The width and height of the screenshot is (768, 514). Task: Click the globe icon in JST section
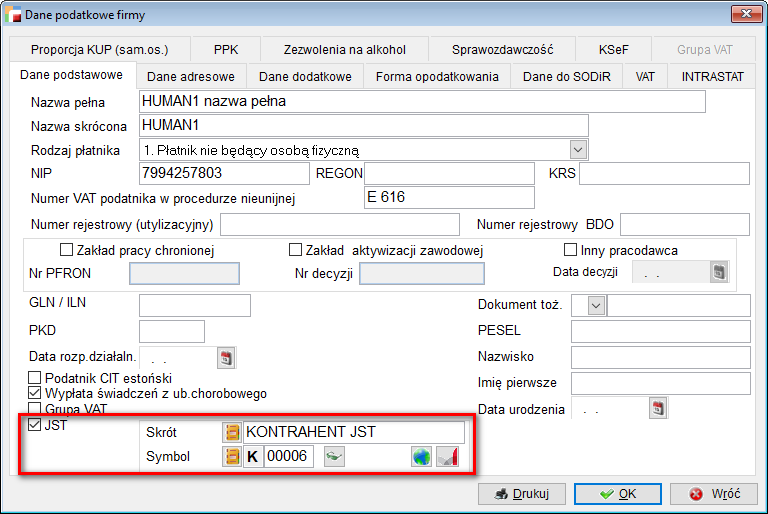click(x=421, y=457)
